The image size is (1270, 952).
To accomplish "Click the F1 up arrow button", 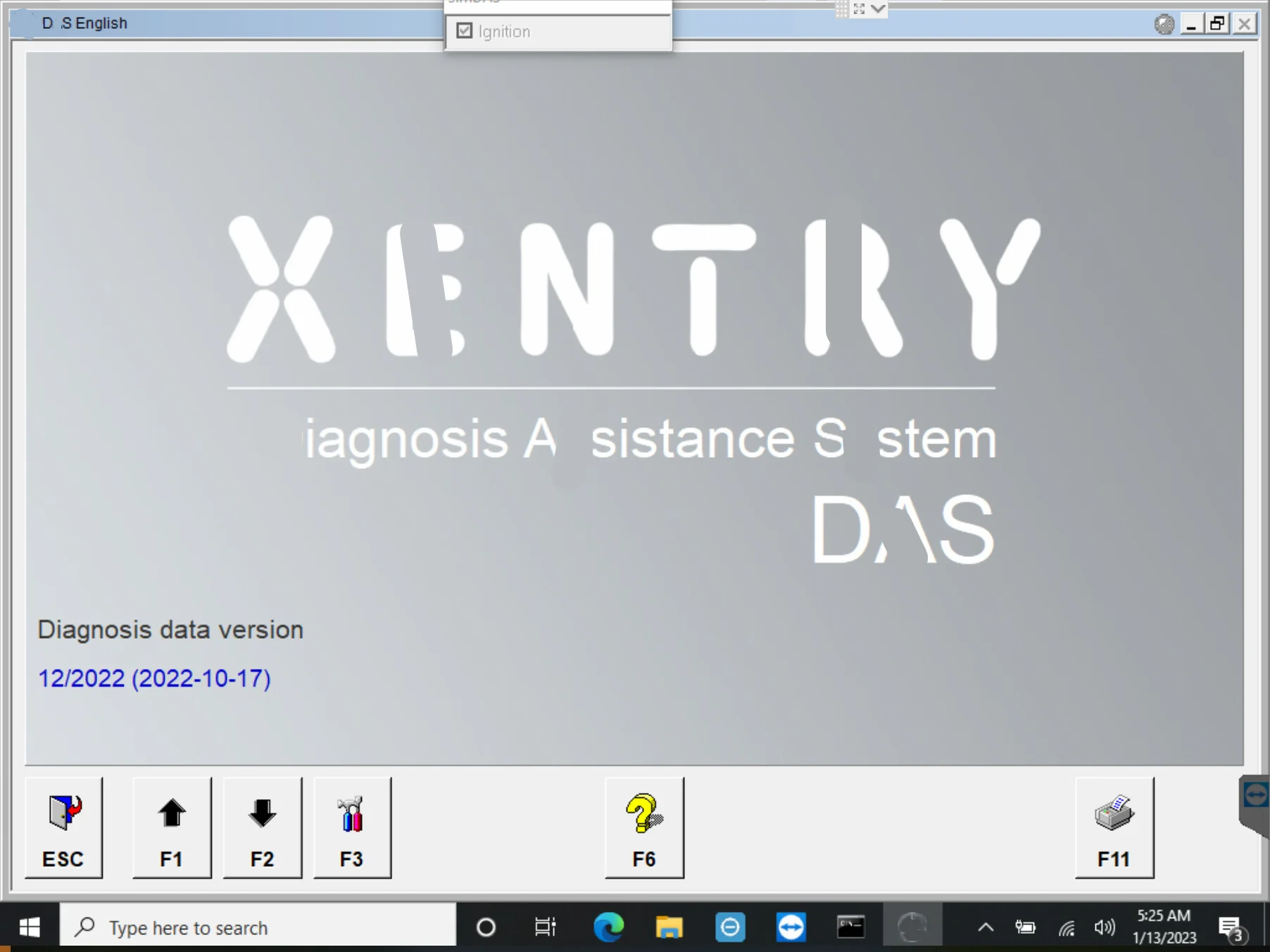I will (172, 827).
